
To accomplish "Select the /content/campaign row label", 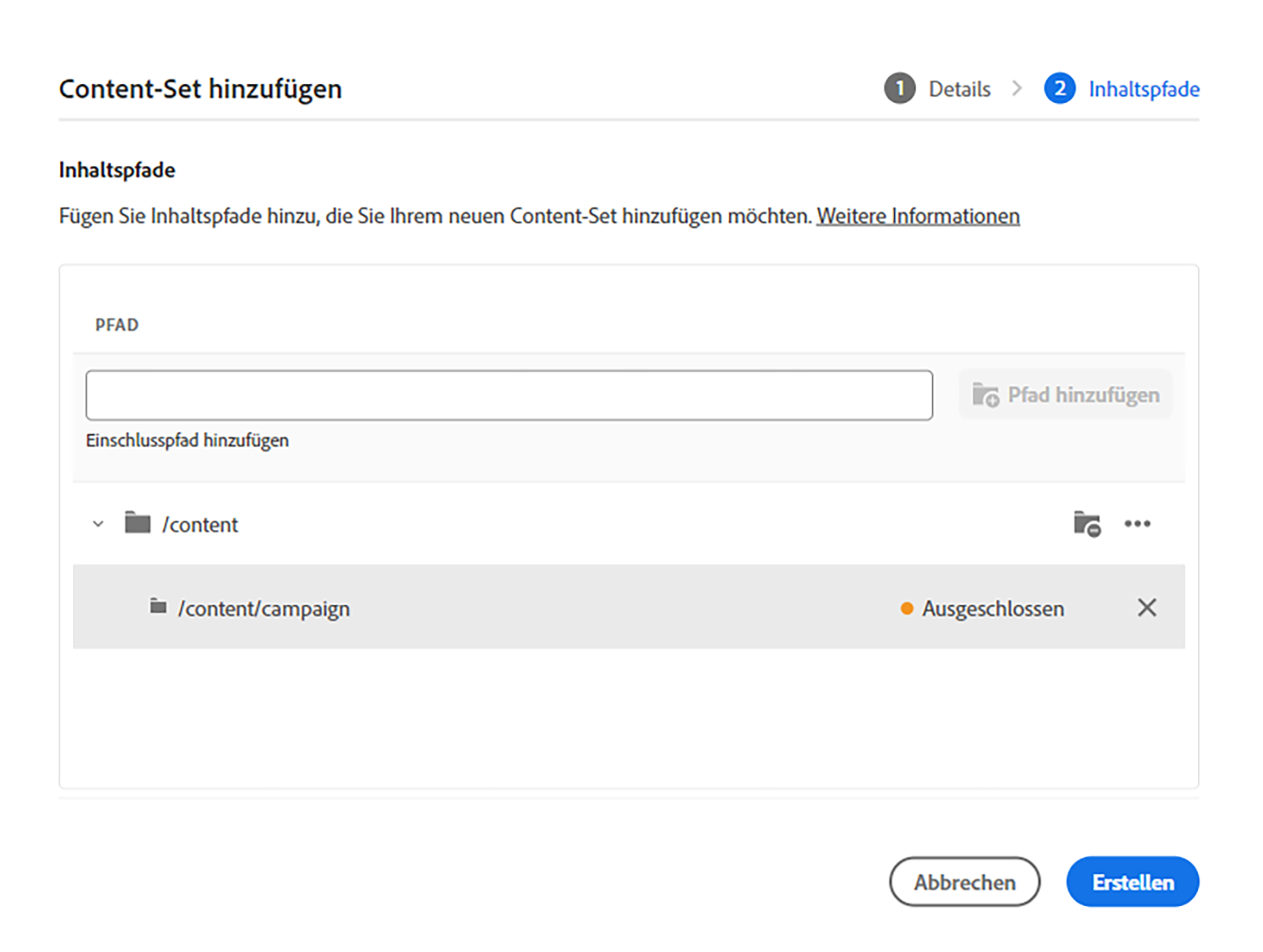I will 264,609.
